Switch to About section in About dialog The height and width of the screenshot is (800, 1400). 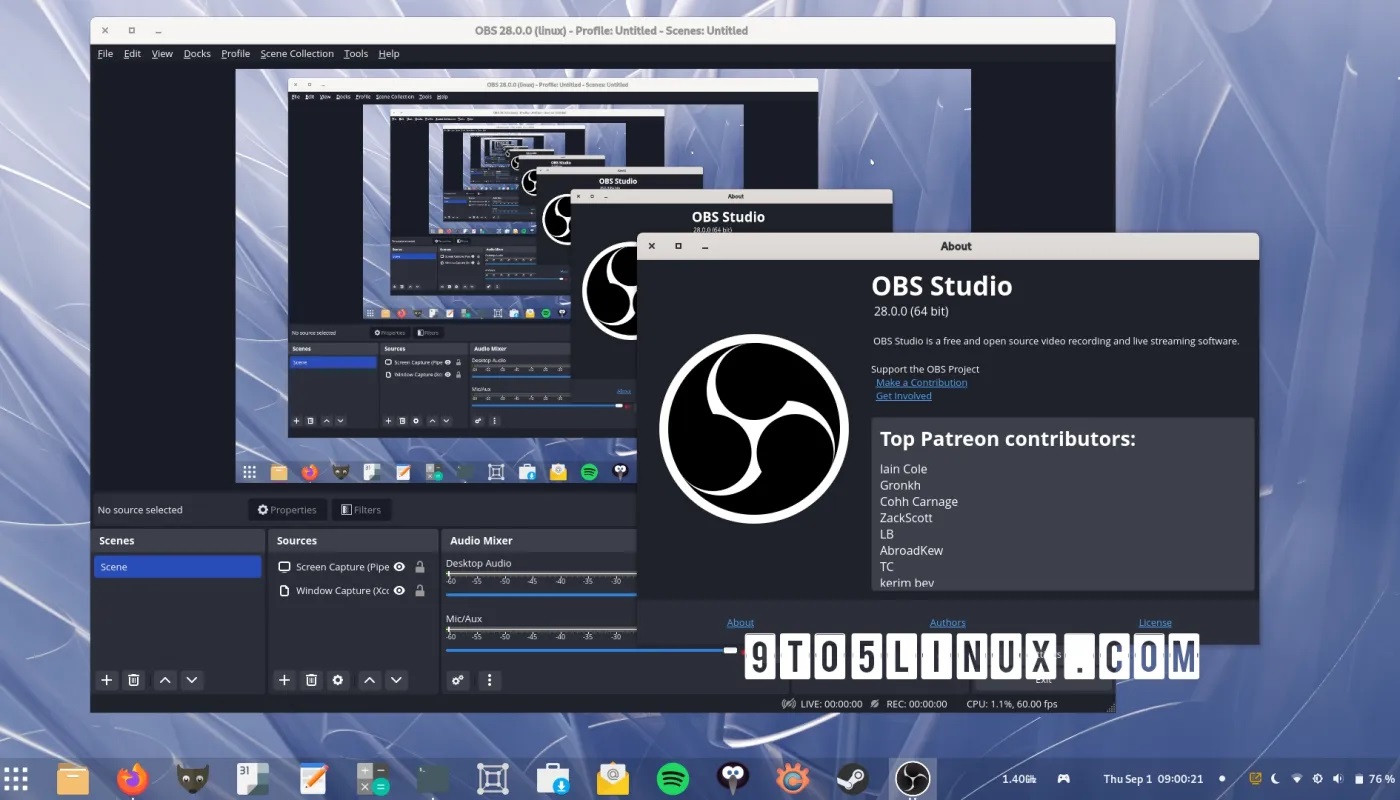click(x=740, y=623)
